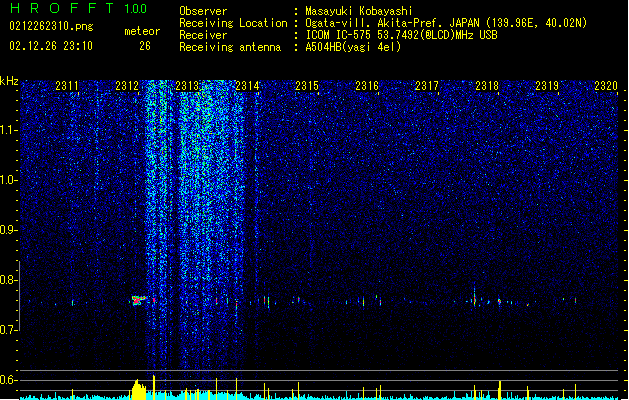629x400 pixels.
Task: Select the filename 0212262310.png
Action: [x=51, y=26]
